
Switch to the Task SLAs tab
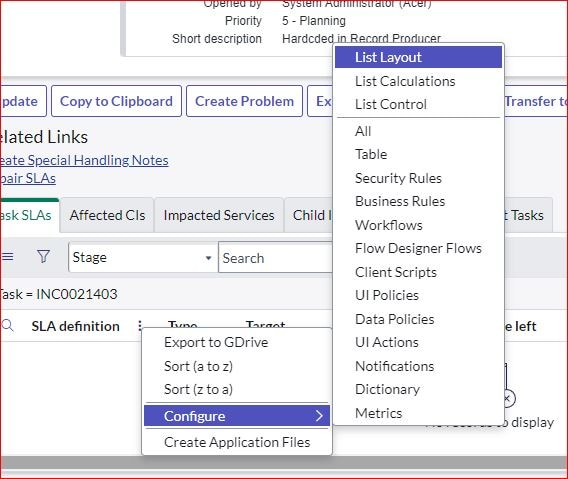coord(29,216)
